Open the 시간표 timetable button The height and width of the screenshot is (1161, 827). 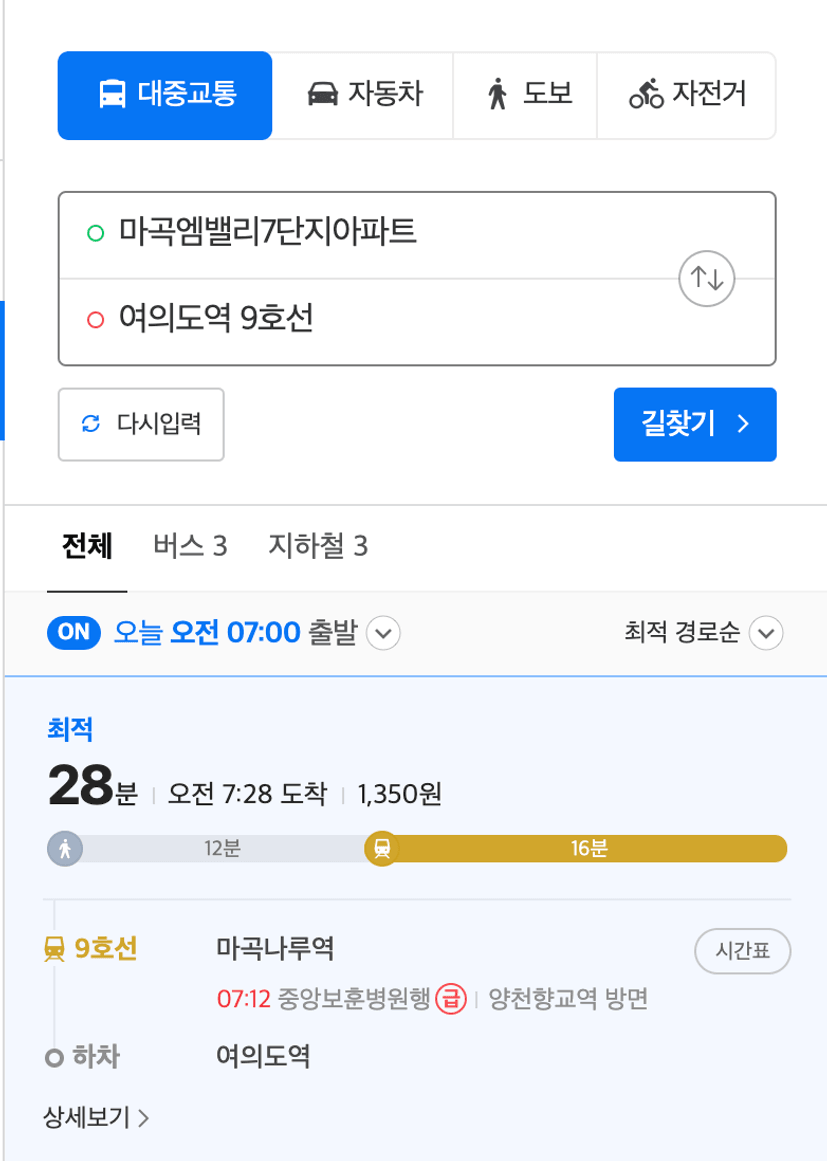[x=743, y=951]
